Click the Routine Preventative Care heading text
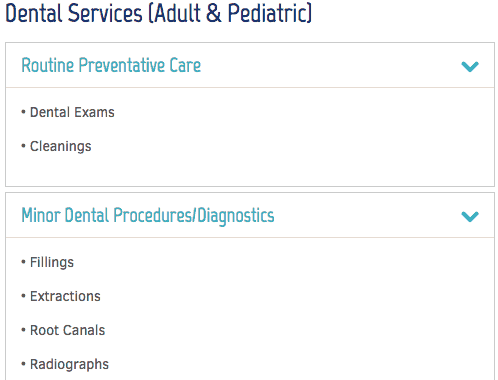The height and width of the screenshot is (380, 498). [x=111, y=65]
